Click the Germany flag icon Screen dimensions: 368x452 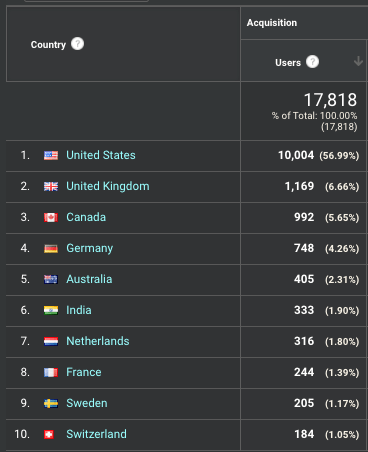51,248
